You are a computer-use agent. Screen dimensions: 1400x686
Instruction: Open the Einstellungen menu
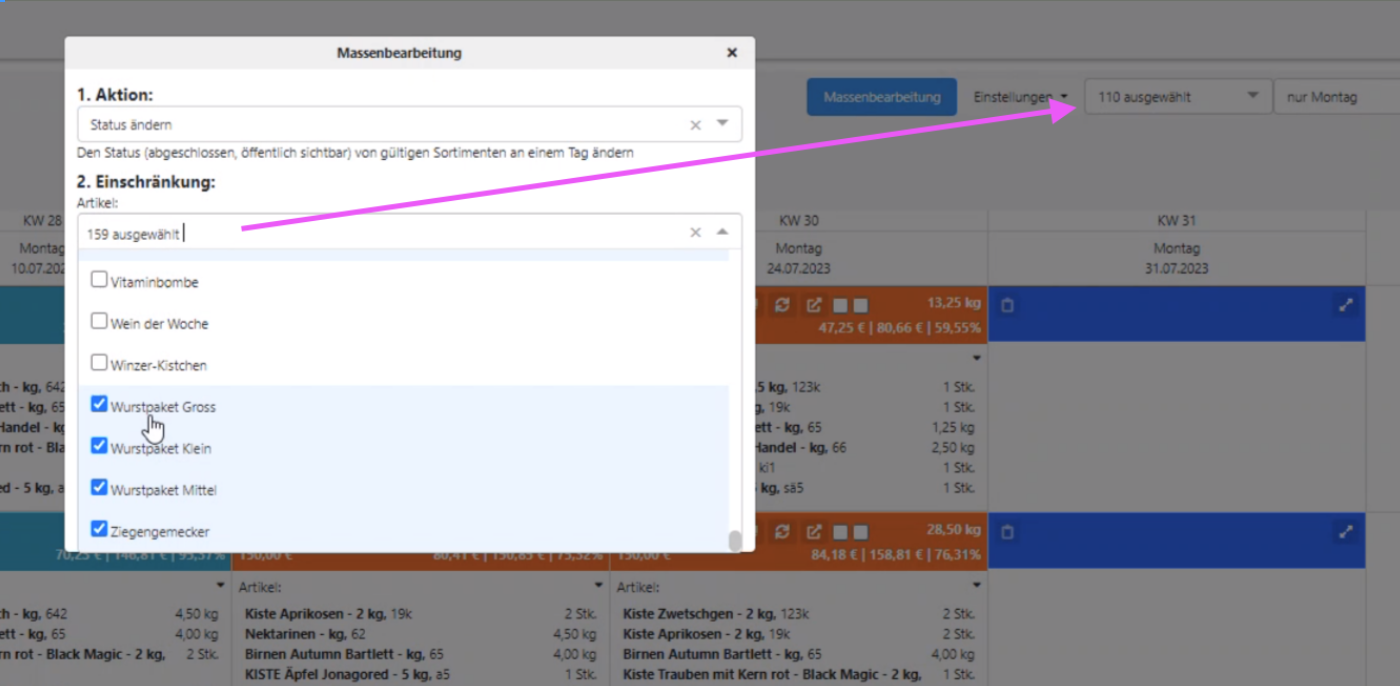click(x=1020, y=97)
